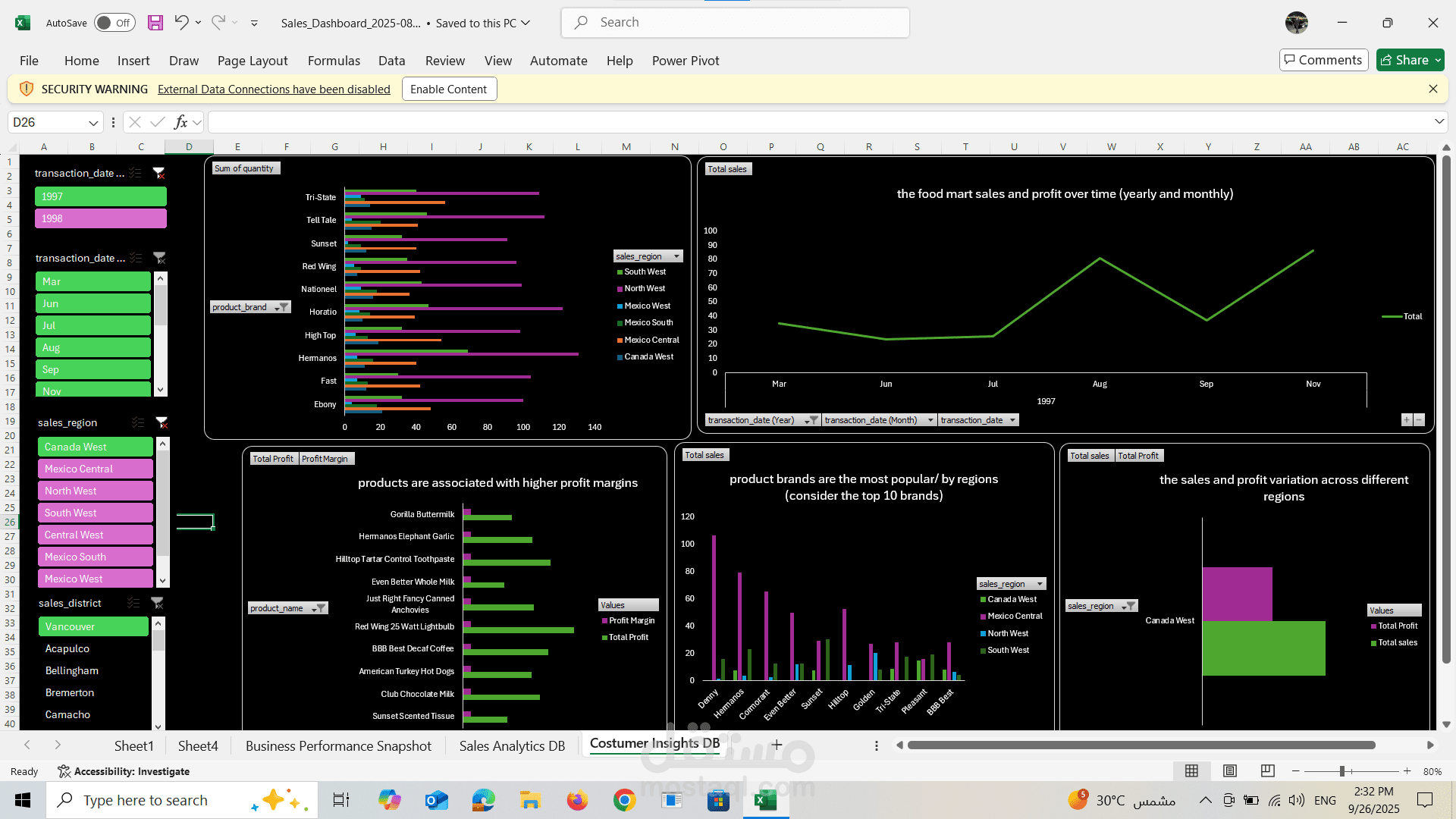1456x819 pixels.
Task: Clear filter on sales_region slicer
Action: 162,422
